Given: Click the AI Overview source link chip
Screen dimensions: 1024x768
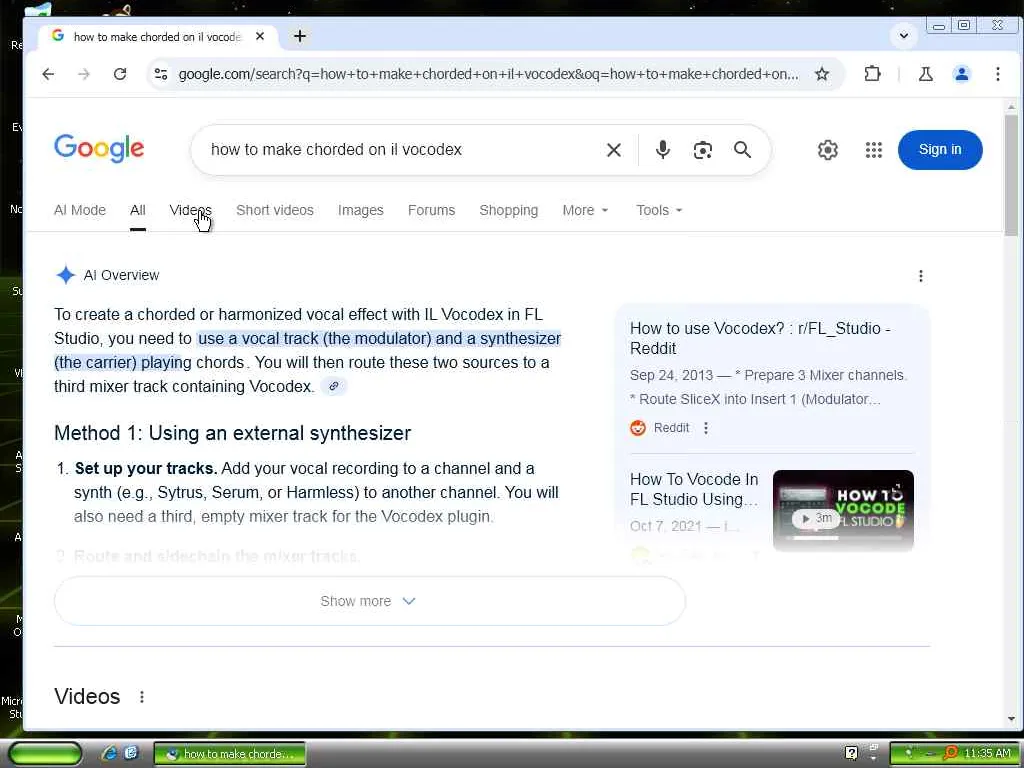Looking at the screenshot, I should [x=334, y=386].
